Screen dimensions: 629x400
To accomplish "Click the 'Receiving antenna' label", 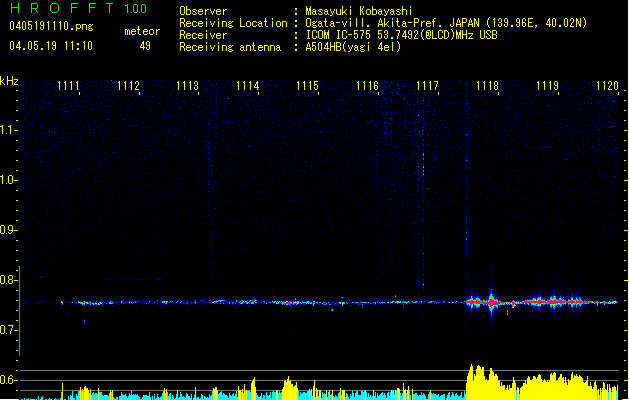I will pos(230,47).
